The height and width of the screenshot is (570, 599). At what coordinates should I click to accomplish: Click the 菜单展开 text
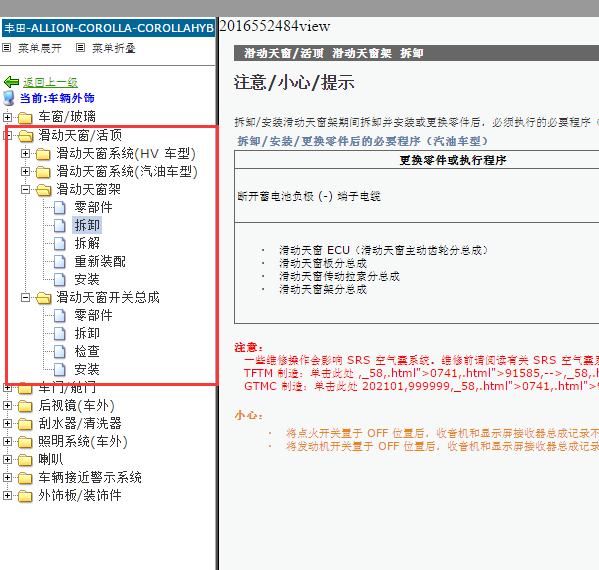tap(40, 48)
